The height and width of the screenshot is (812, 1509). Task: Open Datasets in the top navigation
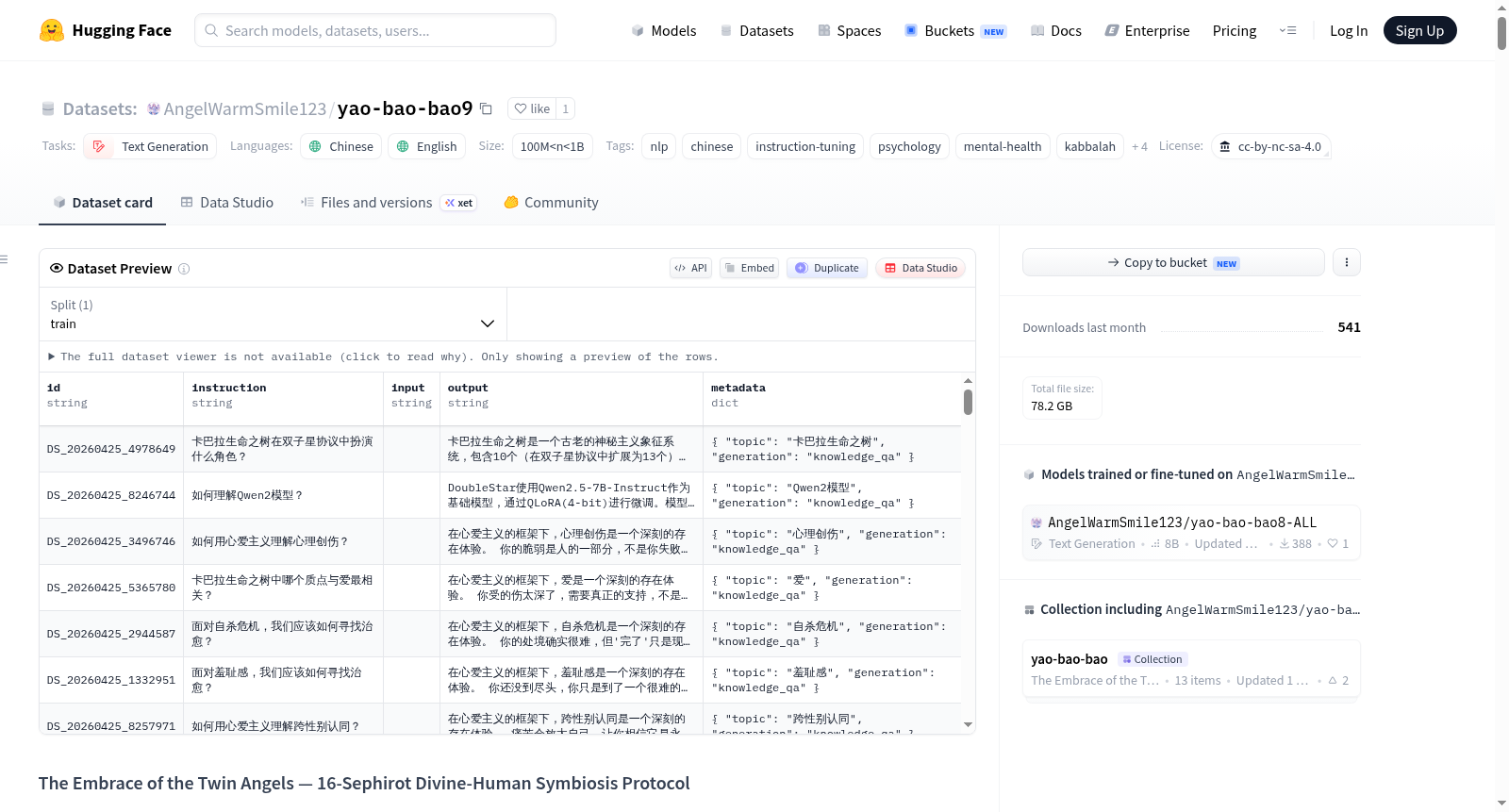tap(757, 30)
